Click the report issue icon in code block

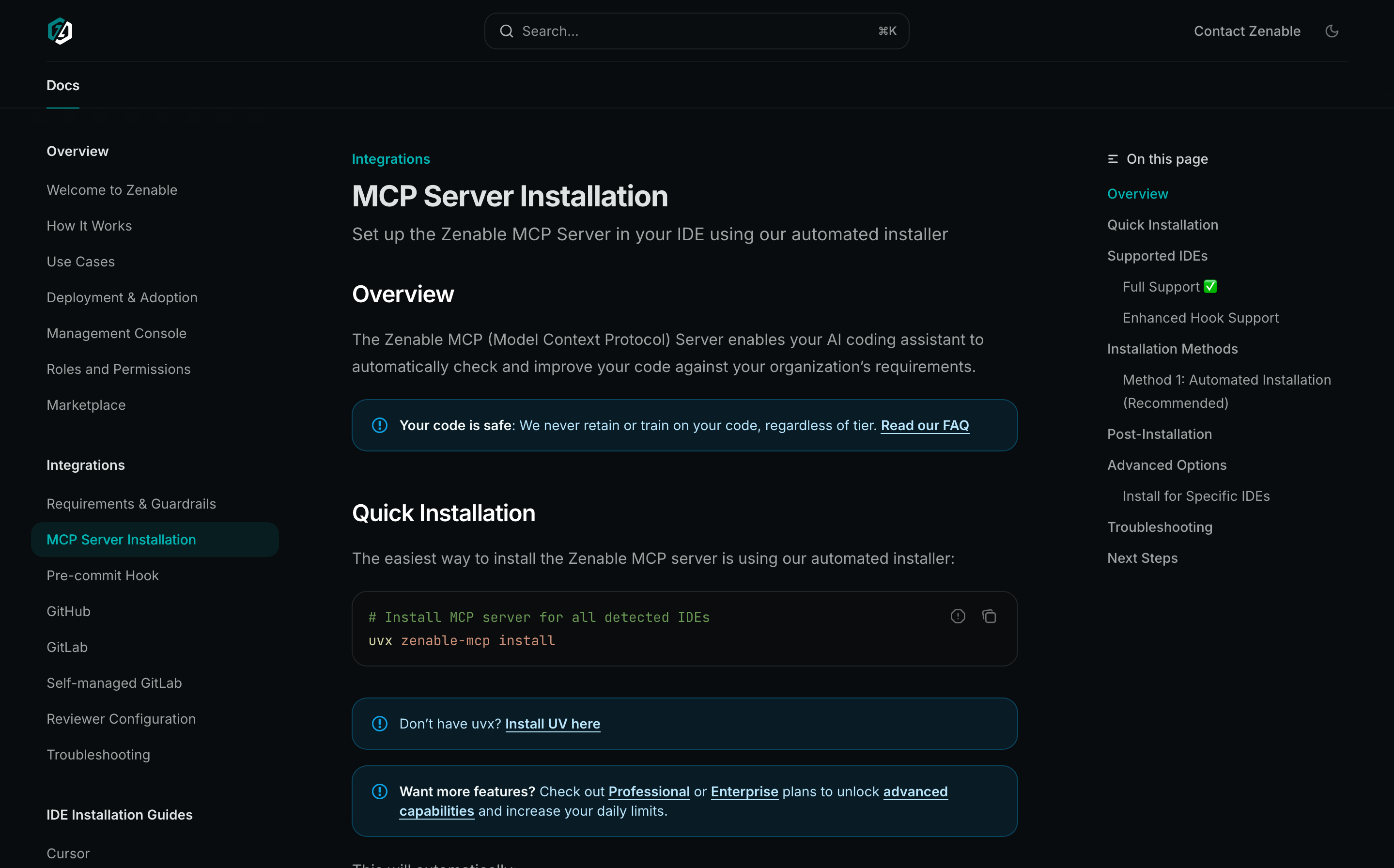957,617
